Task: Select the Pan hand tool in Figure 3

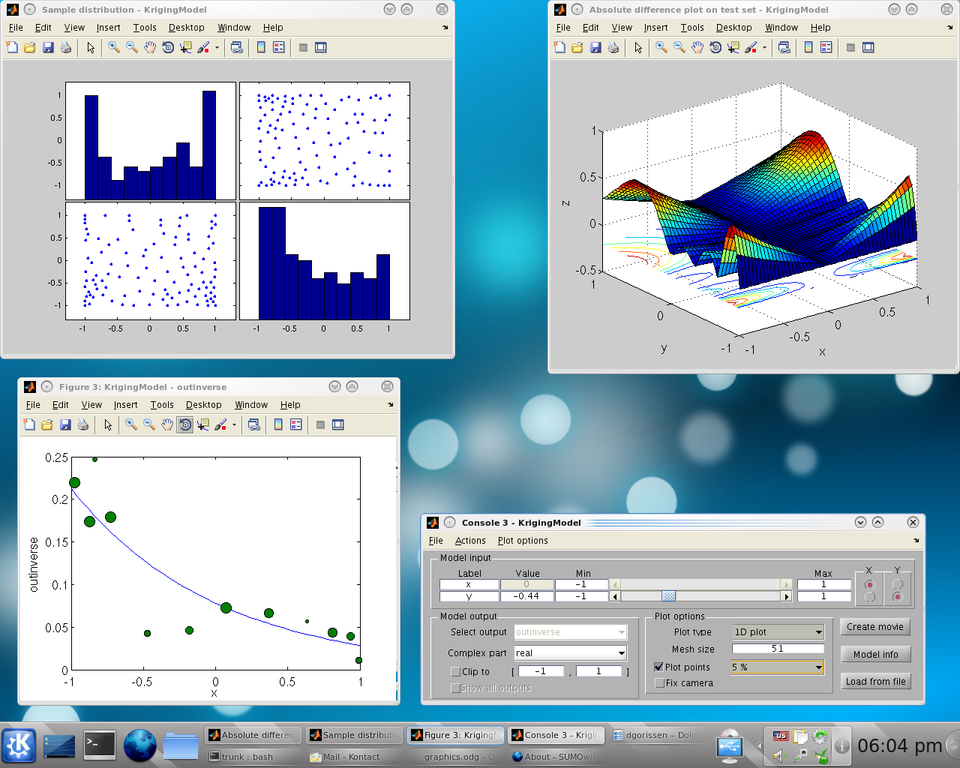Action: 167,425
